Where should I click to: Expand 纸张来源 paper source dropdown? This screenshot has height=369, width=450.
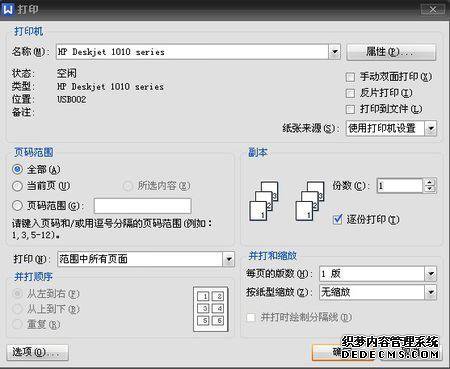pos(430,128)
